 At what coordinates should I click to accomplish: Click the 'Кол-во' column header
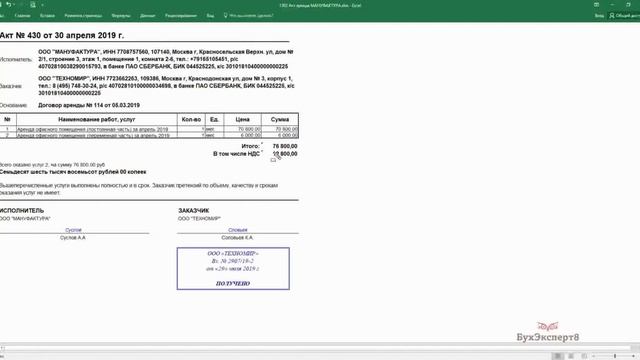[x=191, y=120]
